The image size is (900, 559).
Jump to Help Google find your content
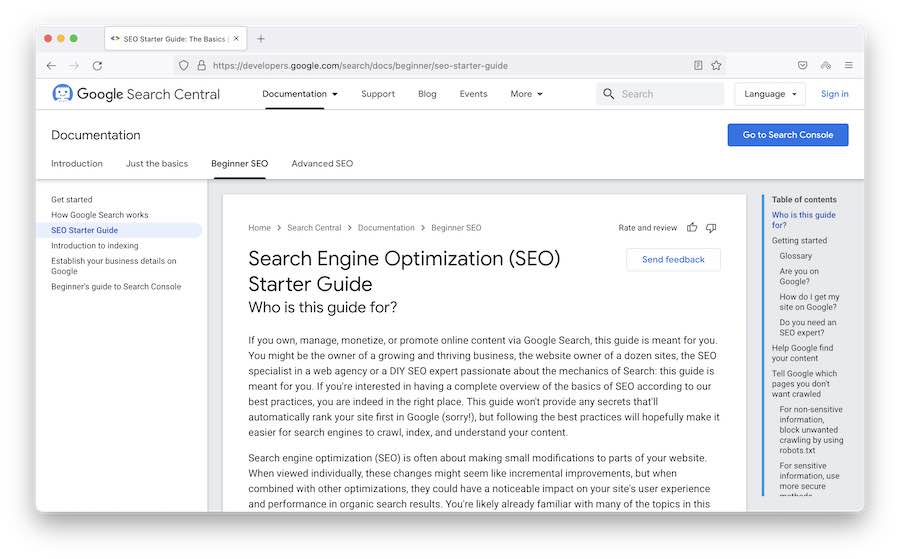802,353
